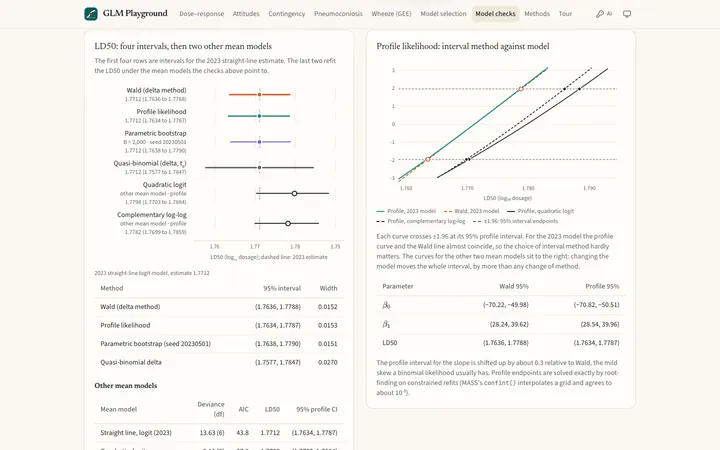720x450 pixels.
Task: Open the Pneumoconiosis tab
Action: coord(338,14)
